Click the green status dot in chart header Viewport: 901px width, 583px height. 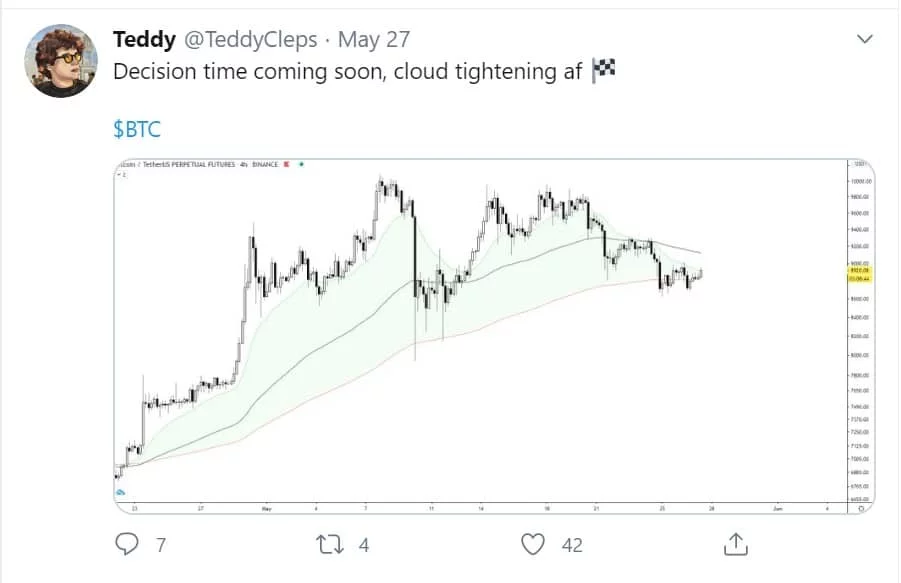(x=301, y=164)
